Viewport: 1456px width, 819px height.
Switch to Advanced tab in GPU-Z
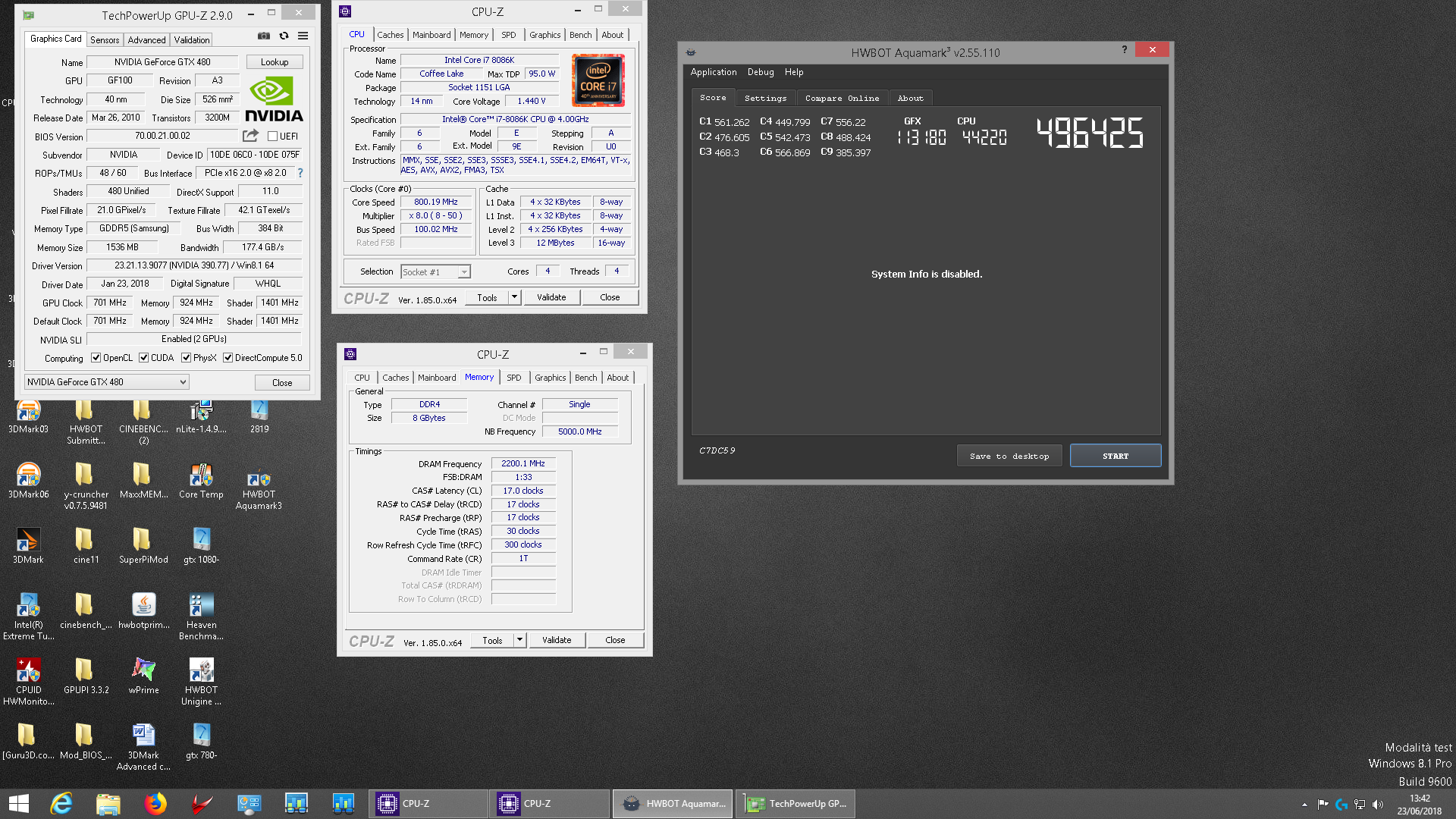point(146,40)
